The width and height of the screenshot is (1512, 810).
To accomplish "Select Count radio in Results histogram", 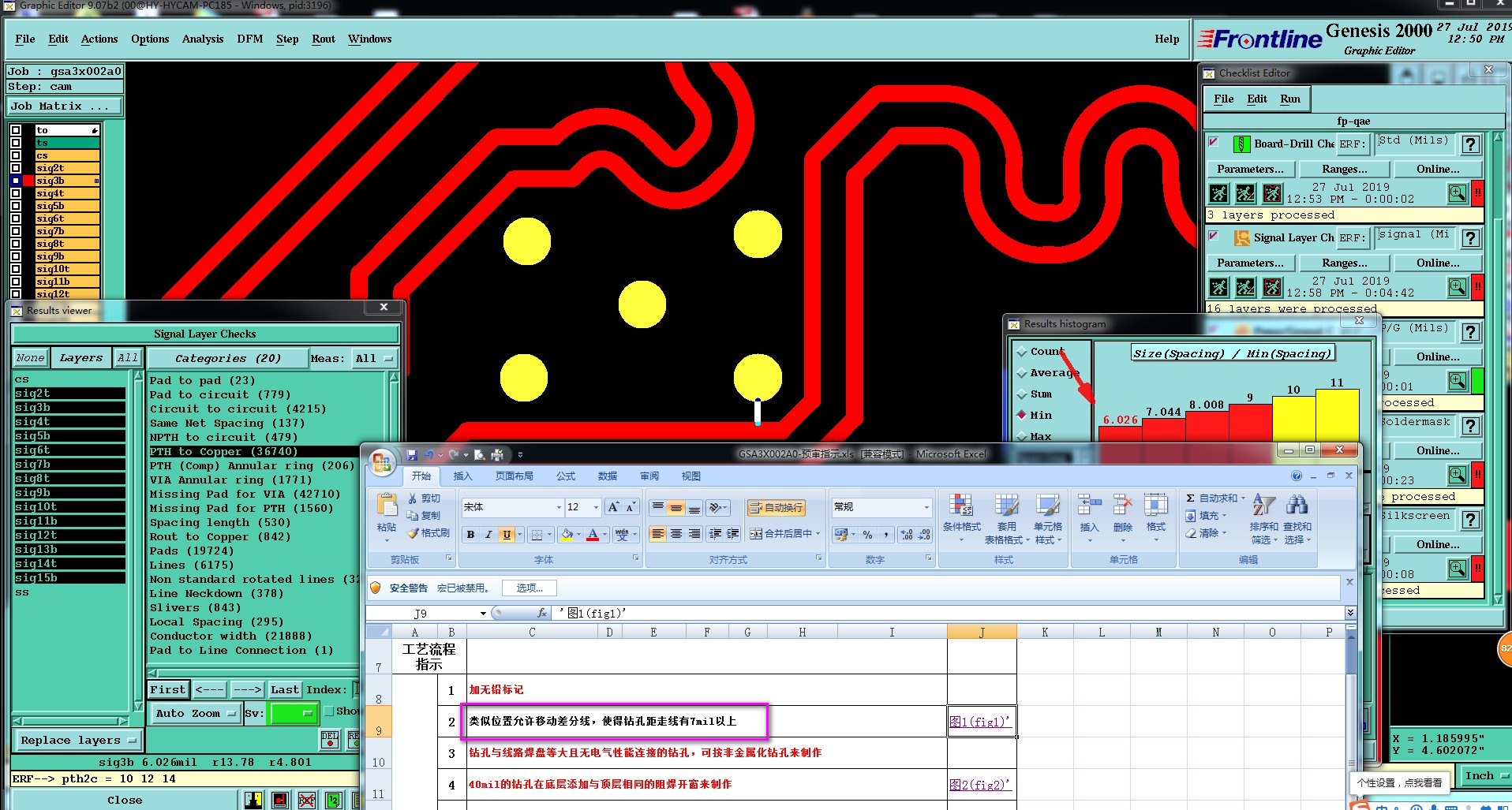I will pos(1023,352).
